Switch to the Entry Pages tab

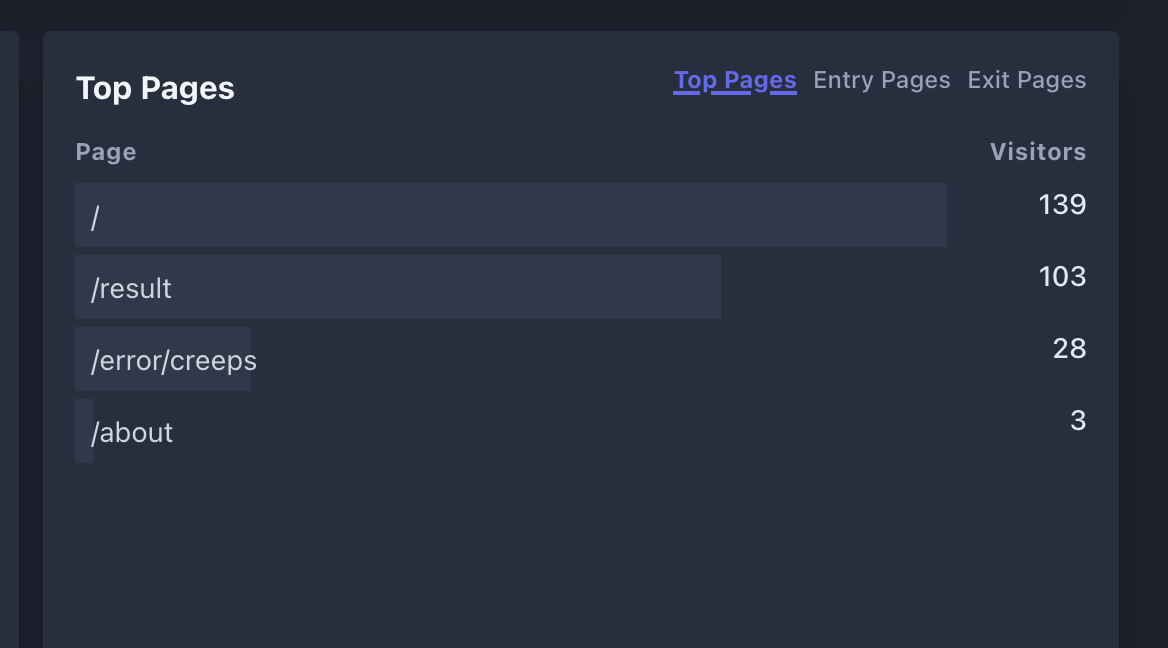[881, 80]
